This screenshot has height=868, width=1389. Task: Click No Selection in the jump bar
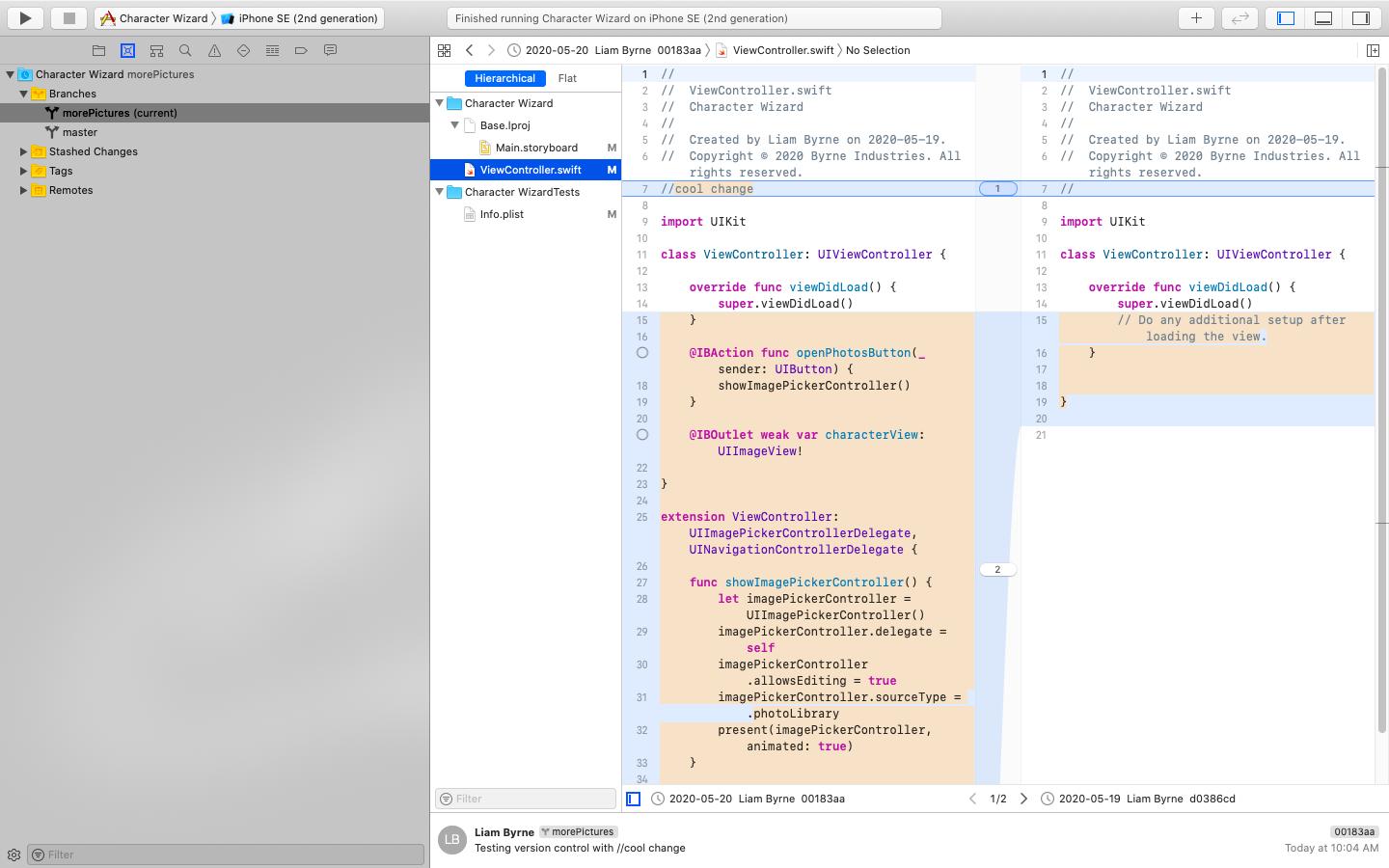878,50
